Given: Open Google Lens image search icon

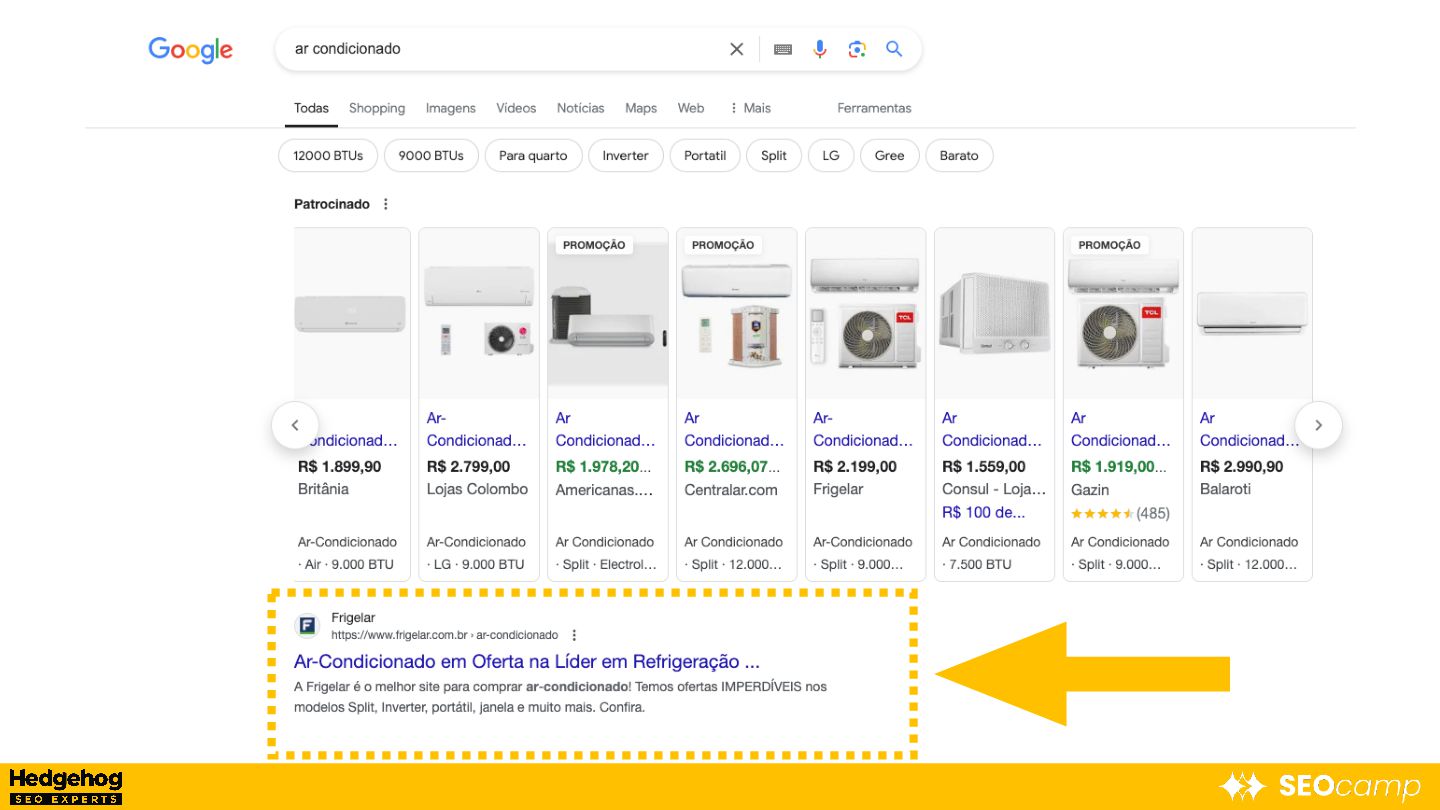Looking at the screenshot, I should [x=857, y=49].
